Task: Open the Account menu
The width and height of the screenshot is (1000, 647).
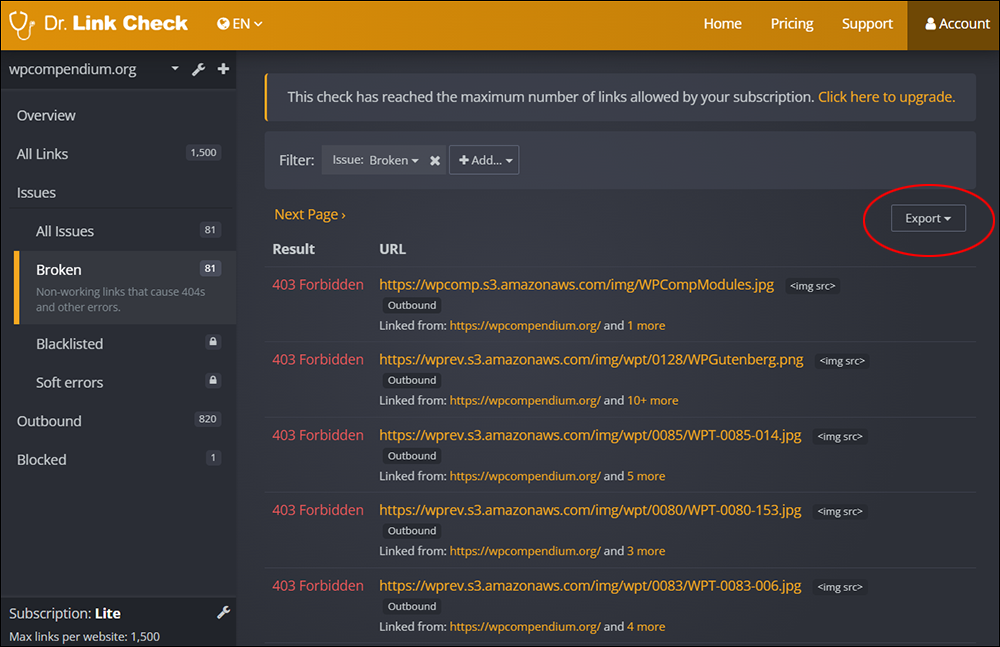Action: click(x=957, y=24)
